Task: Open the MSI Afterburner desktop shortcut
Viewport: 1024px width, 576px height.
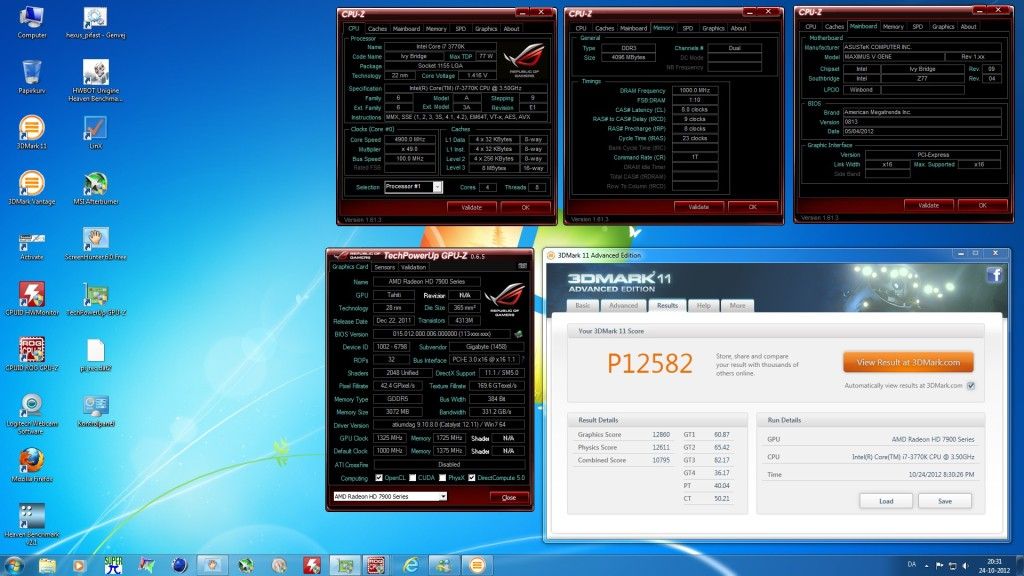Action: [x=95, y=188]
